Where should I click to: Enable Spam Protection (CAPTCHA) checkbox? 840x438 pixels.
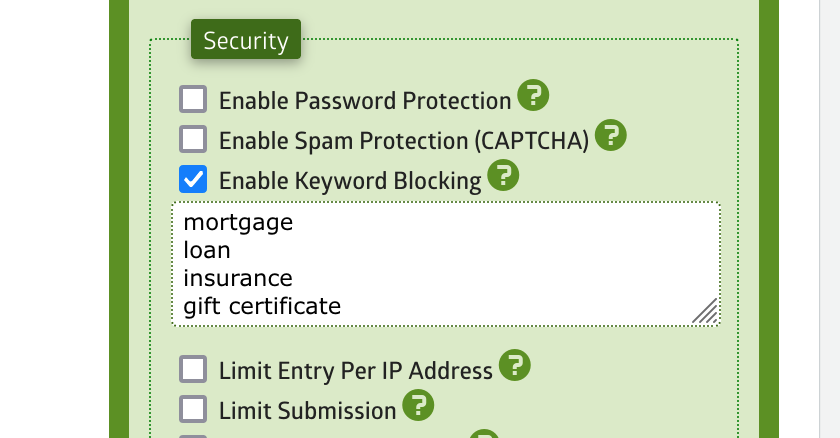pyautogui.click(x=193, y=139)
